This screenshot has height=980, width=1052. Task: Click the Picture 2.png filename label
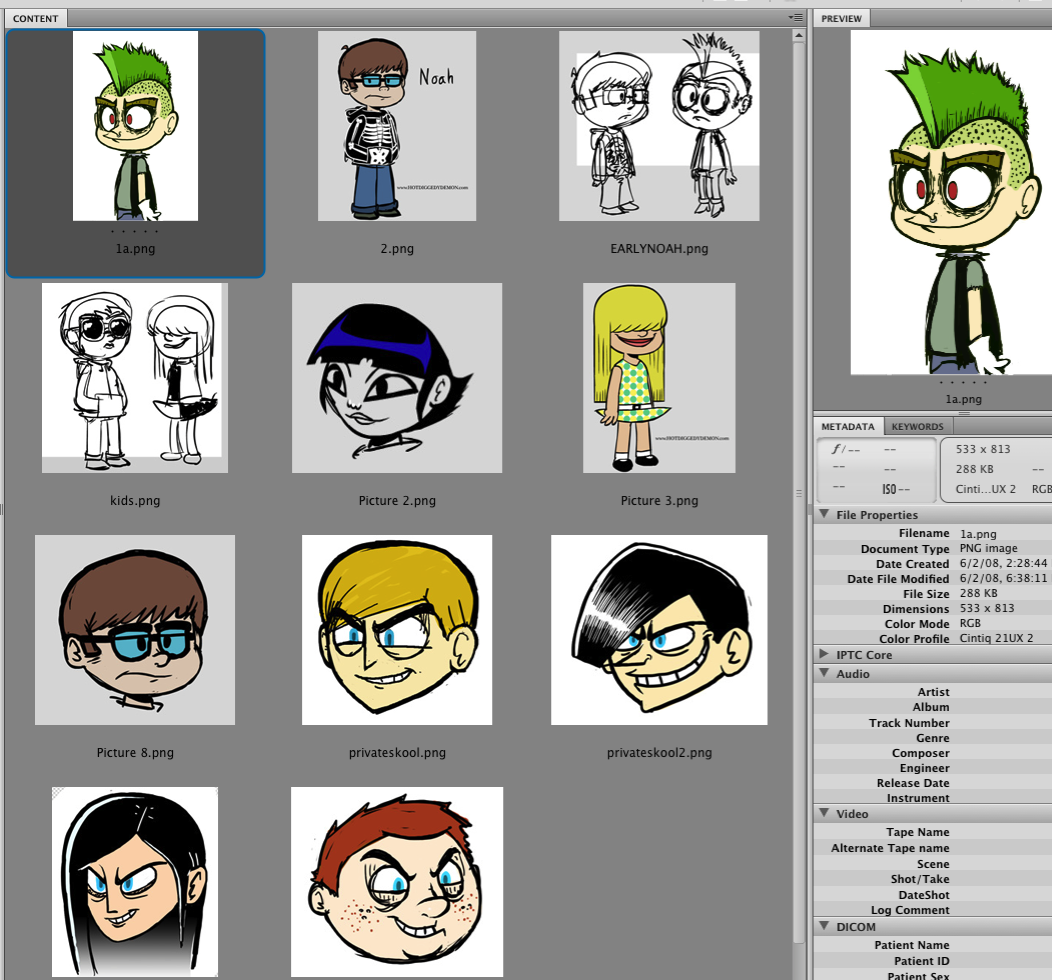[x=397, y=500]
